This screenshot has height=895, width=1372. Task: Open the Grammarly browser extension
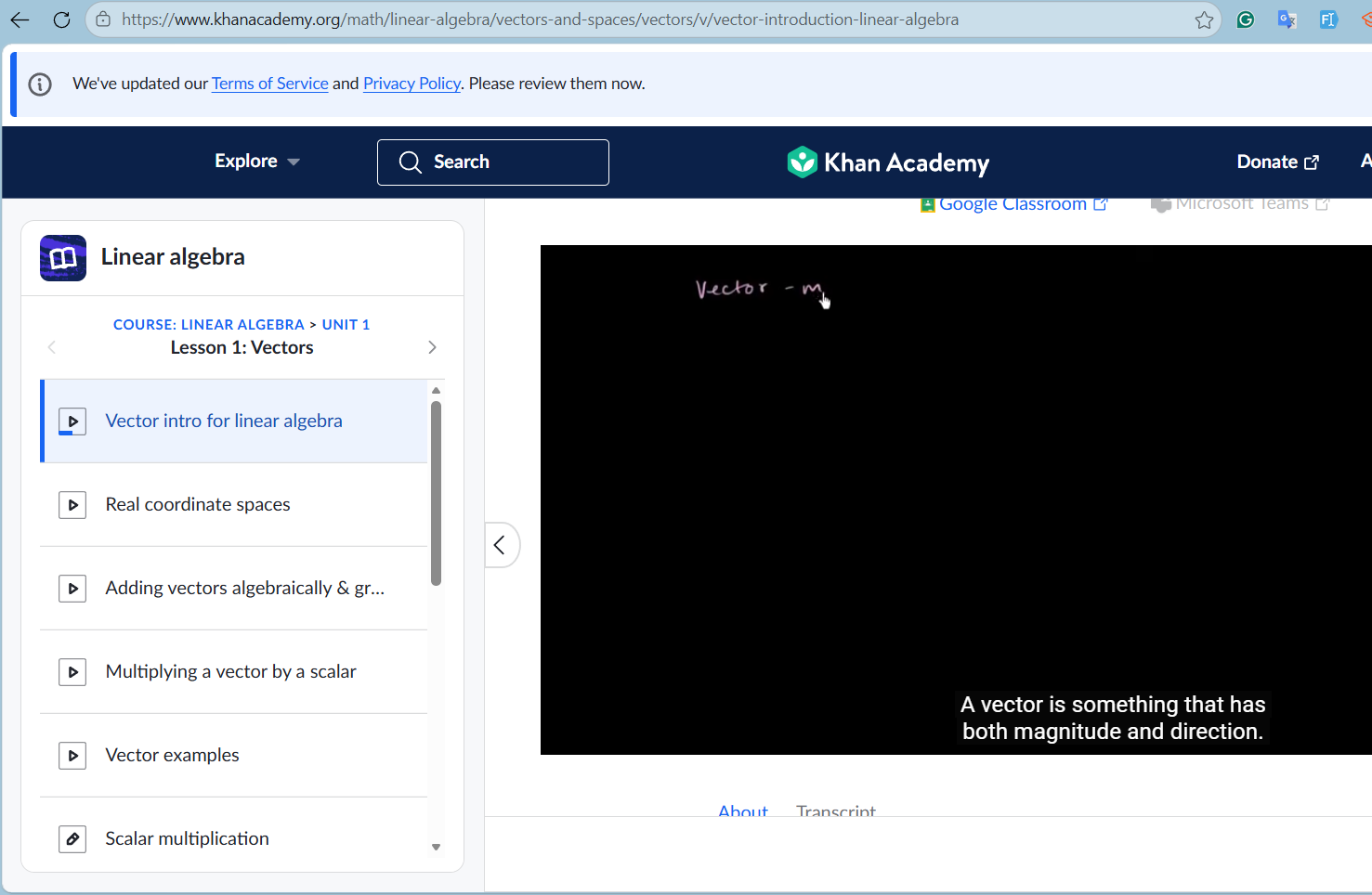coord(1246,19)
